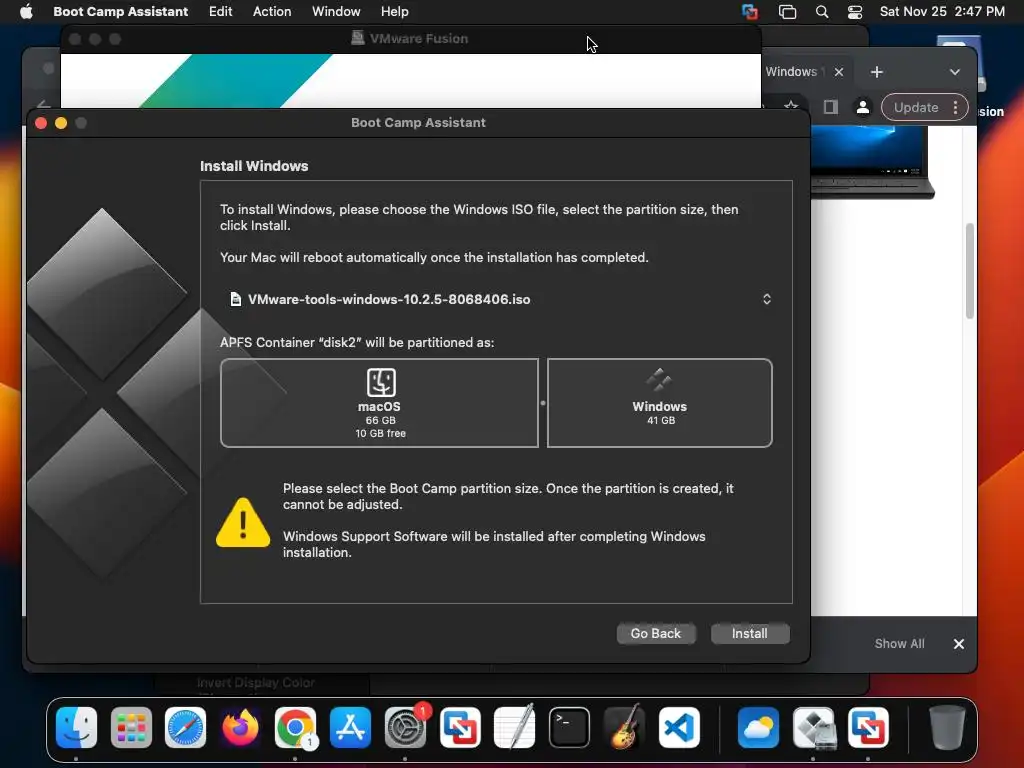Open Control Center in menu bar
Screen dimensions: 1024x768
(855, 12)
